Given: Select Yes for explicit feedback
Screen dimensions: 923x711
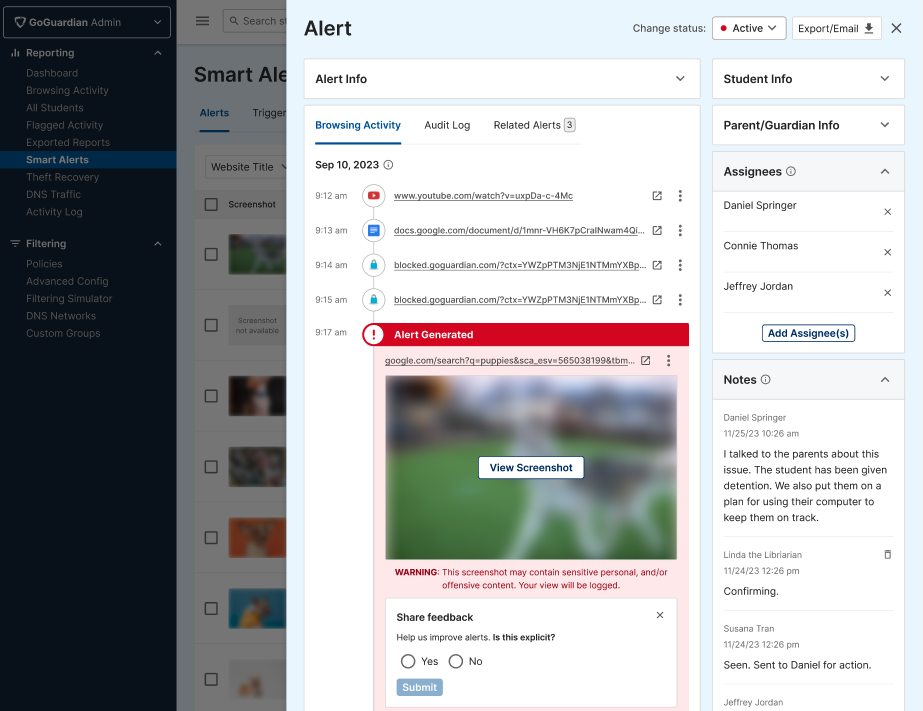Looking at the screenshot, I should coord(407,662).
